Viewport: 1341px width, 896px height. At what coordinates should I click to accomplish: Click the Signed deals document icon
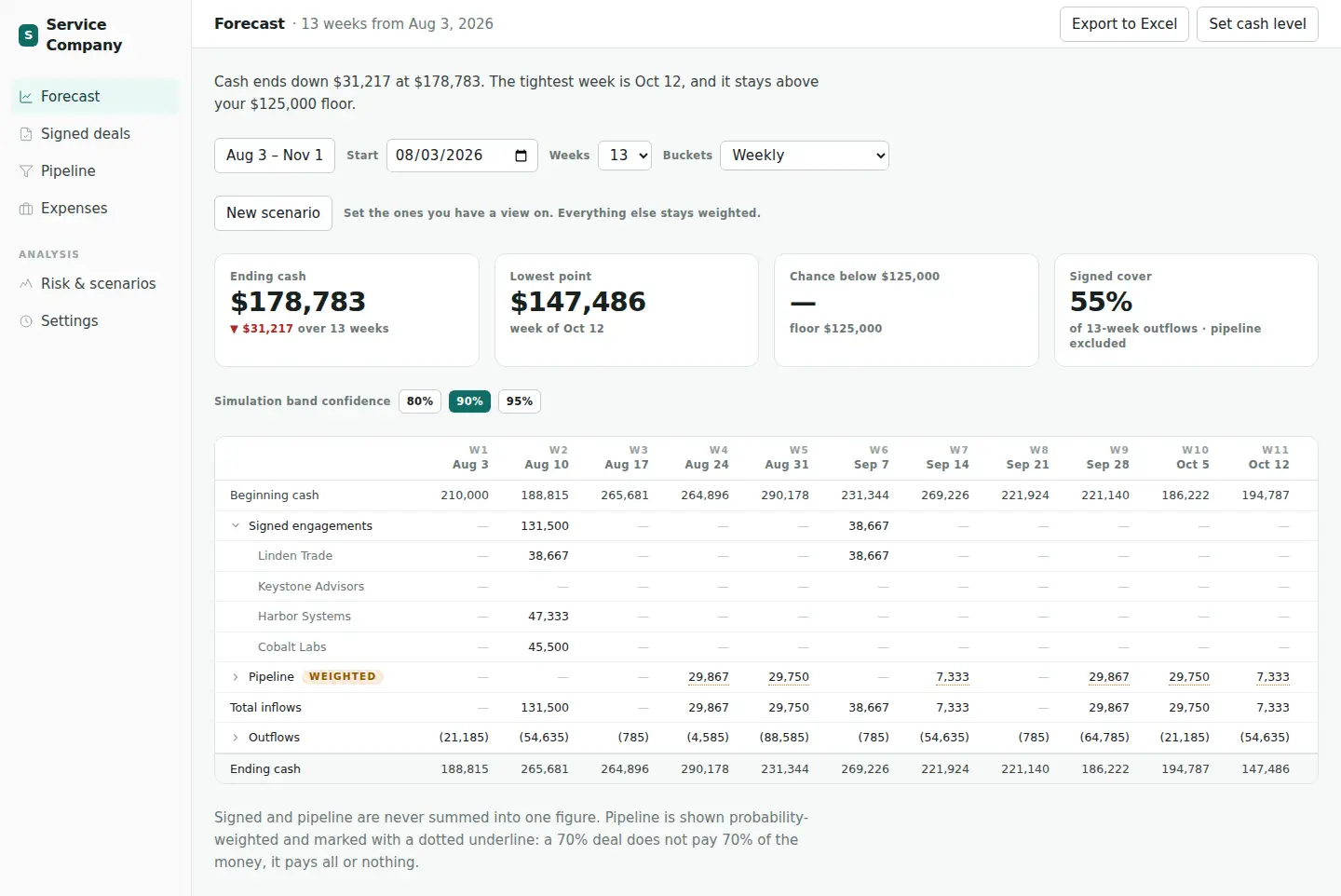[26, 134]
